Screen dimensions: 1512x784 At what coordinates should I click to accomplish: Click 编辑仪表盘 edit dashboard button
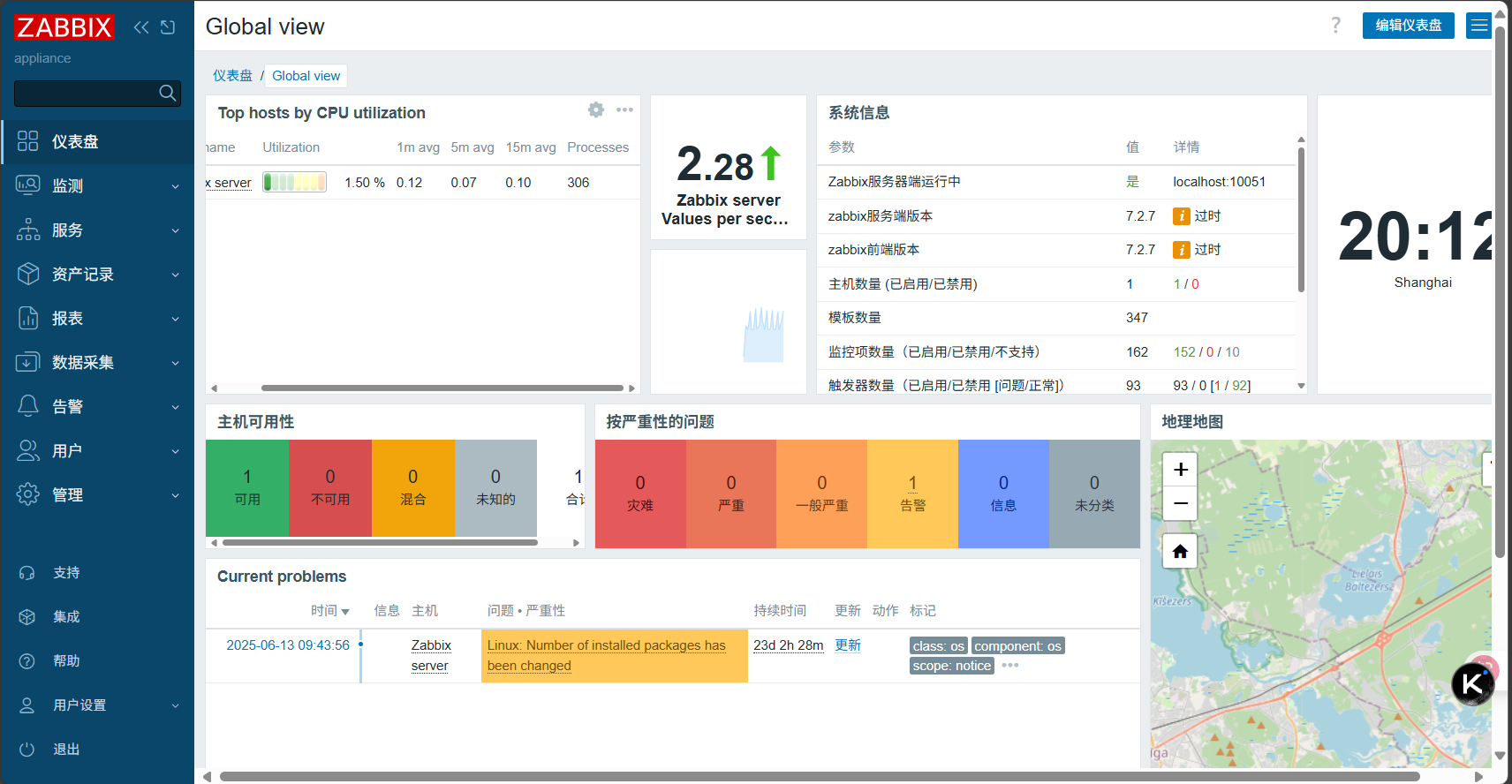click(x=1408, y=26)
